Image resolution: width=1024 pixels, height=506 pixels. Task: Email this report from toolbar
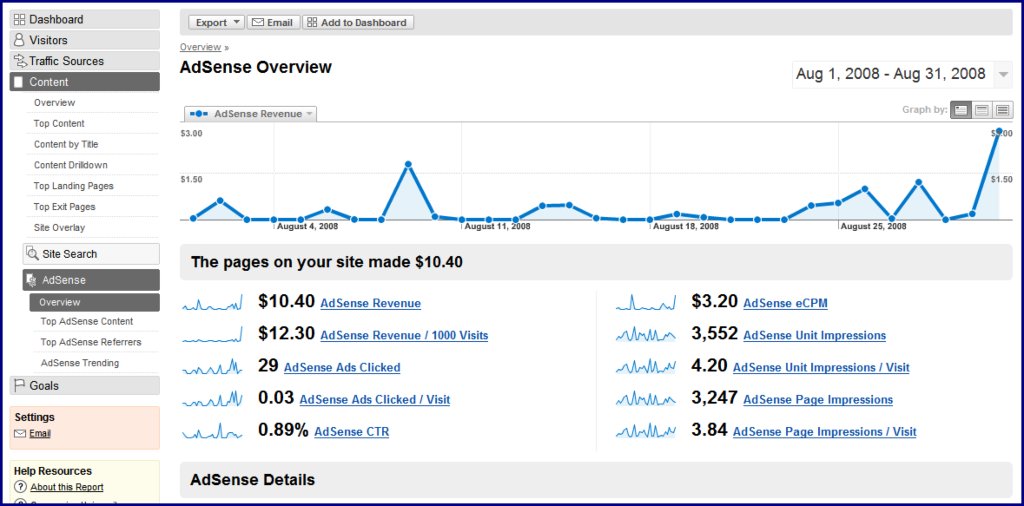coord(273,22)
